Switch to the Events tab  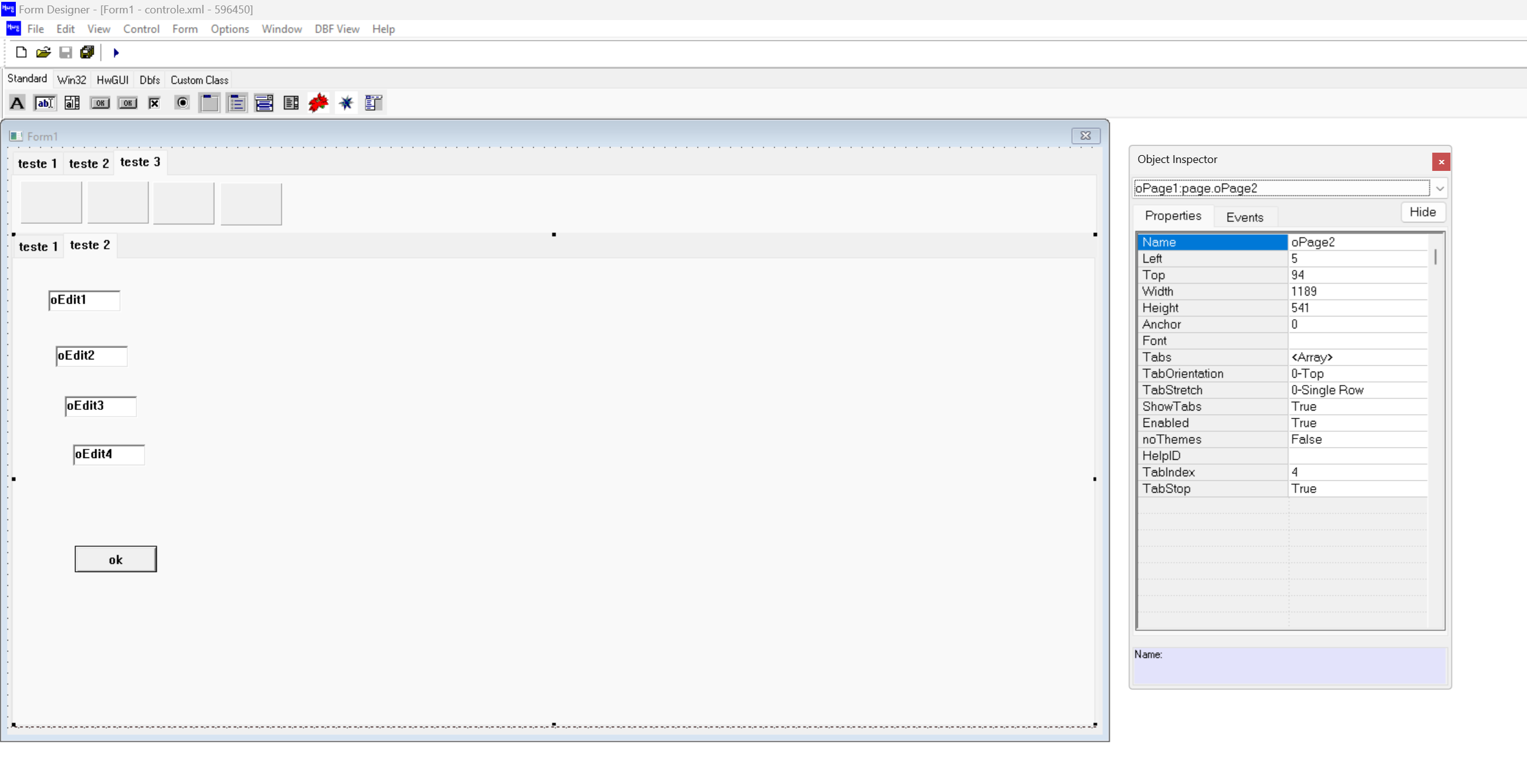coord(1244,217)
